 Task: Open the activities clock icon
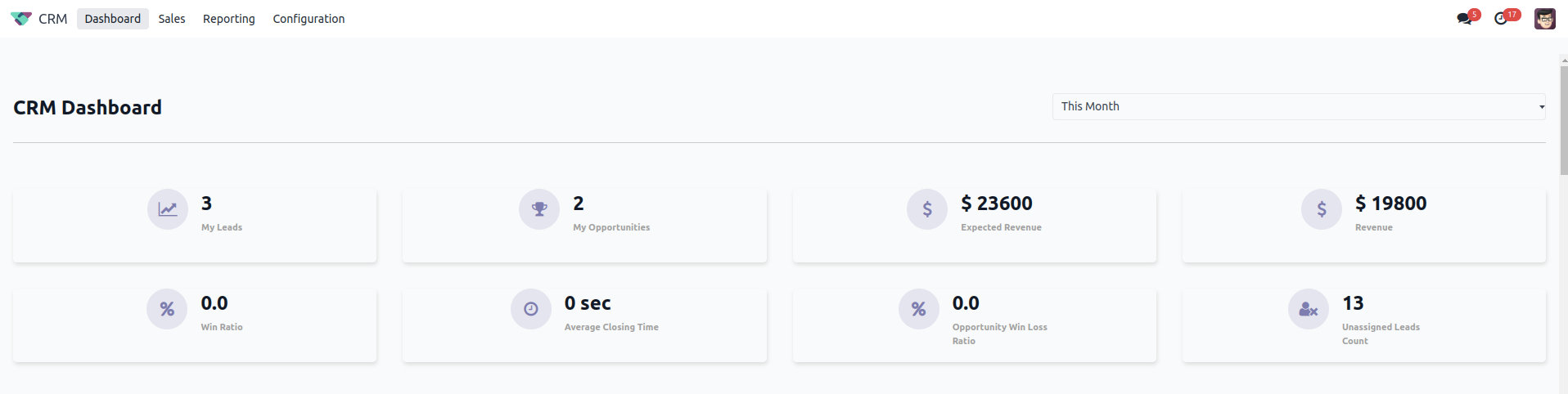point(1501,19)
